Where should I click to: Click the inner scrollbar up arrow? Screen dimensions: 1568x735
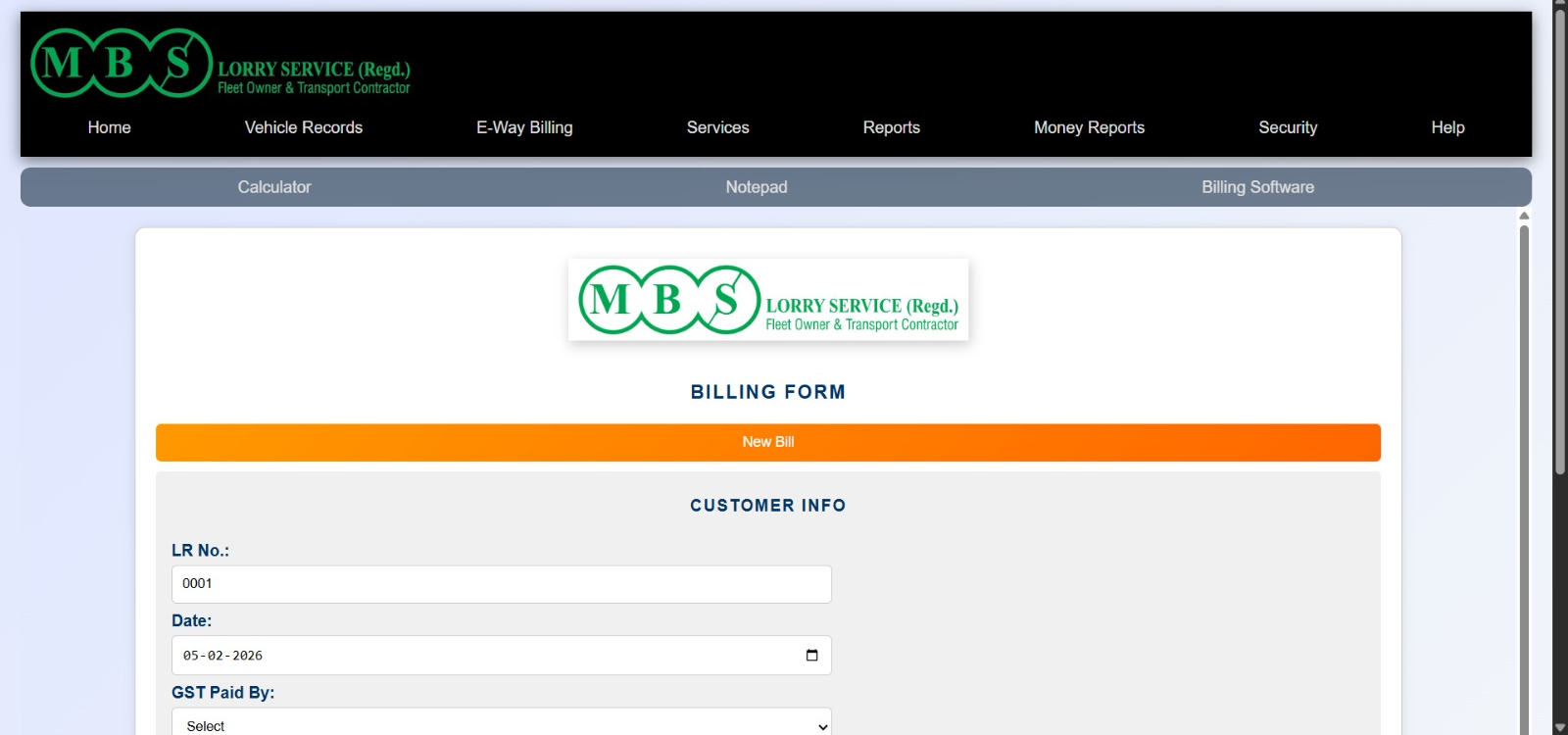click(1524, 216)
